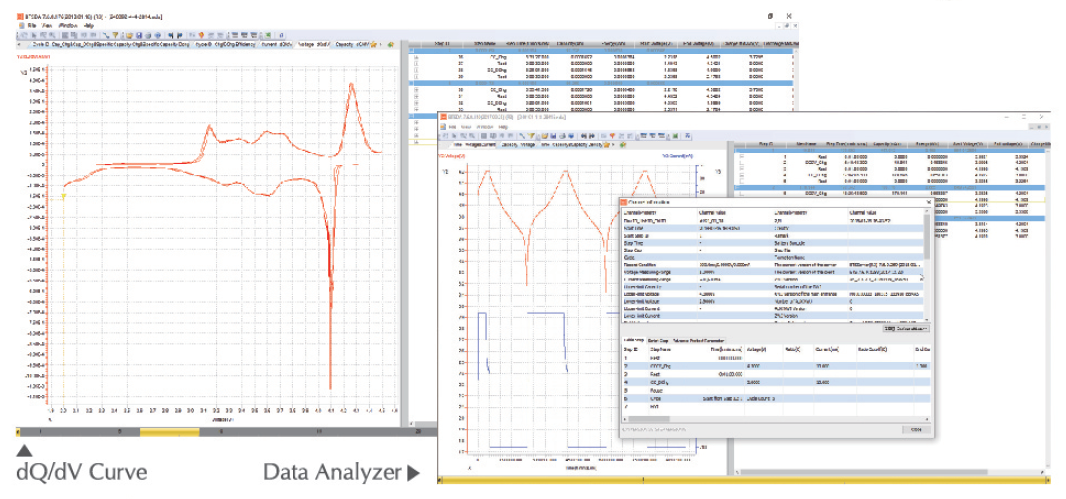1066x499 pixels.
Task: Click the save disk icon in the Data Analyzer toolbar
Action: pos(553,136)
